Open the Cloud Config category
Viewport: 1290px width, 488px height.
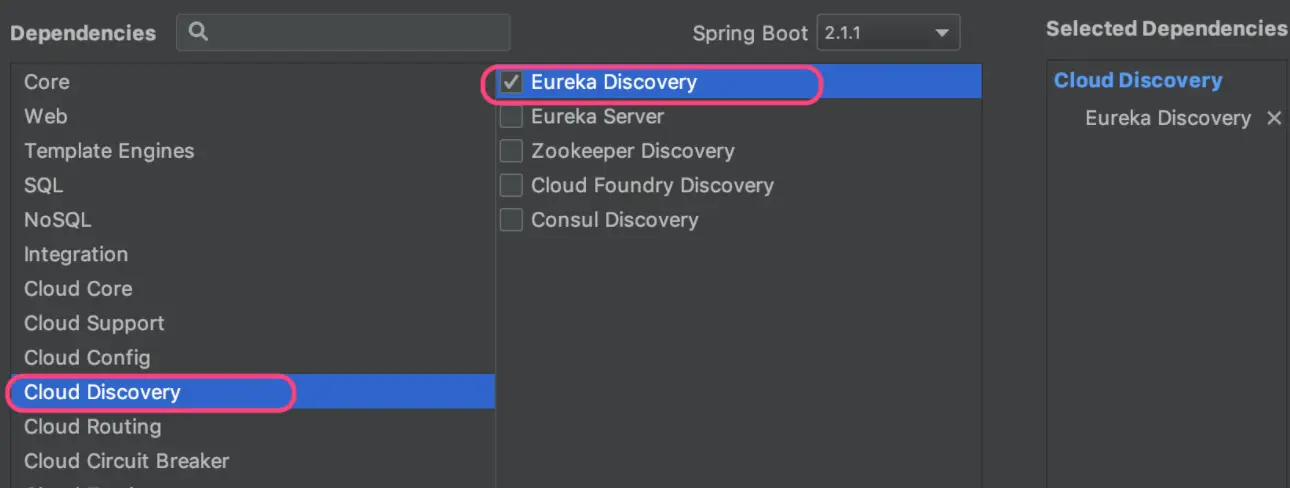pyautogui.click(x=87, y=357)
